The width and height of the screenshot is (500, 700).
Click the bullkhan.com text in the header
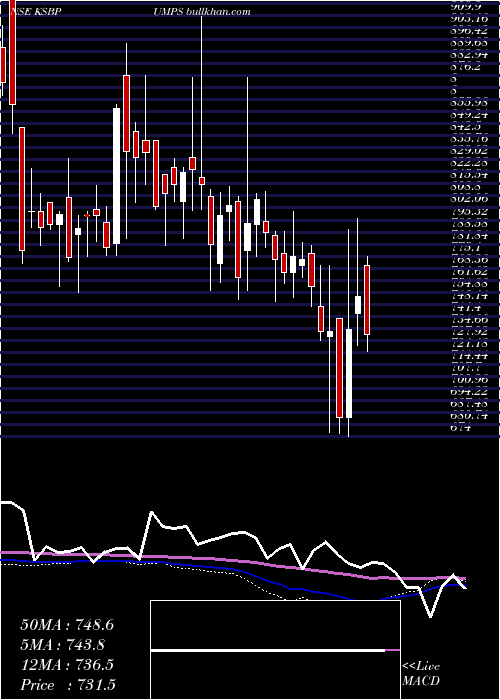pyautogui.click(x=219, y=12)
